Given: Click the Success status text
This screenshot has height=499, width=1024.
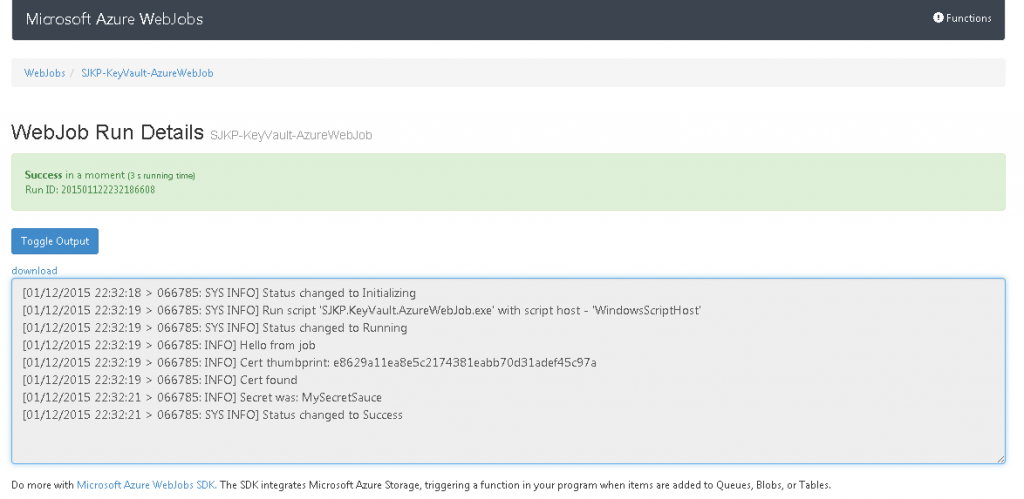Looking at the screenshot, I should tap(44, 175).
